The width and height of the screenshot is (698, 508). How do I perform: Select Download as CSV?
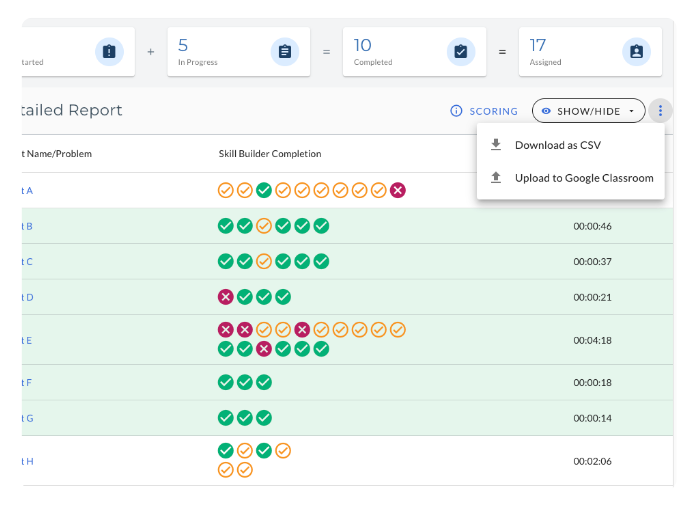tap(571, 145)
